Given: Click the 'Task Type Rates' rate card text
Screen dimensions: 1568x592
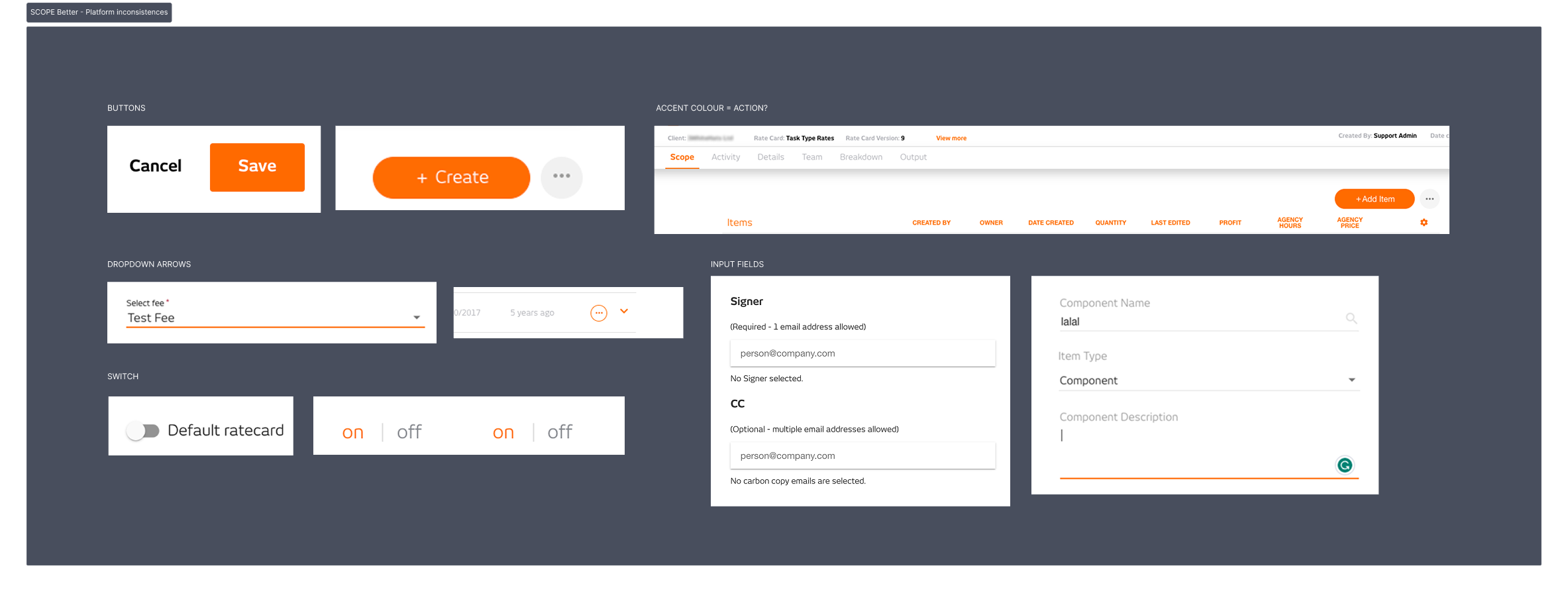Looking at the screenshot, I should 810,139.
